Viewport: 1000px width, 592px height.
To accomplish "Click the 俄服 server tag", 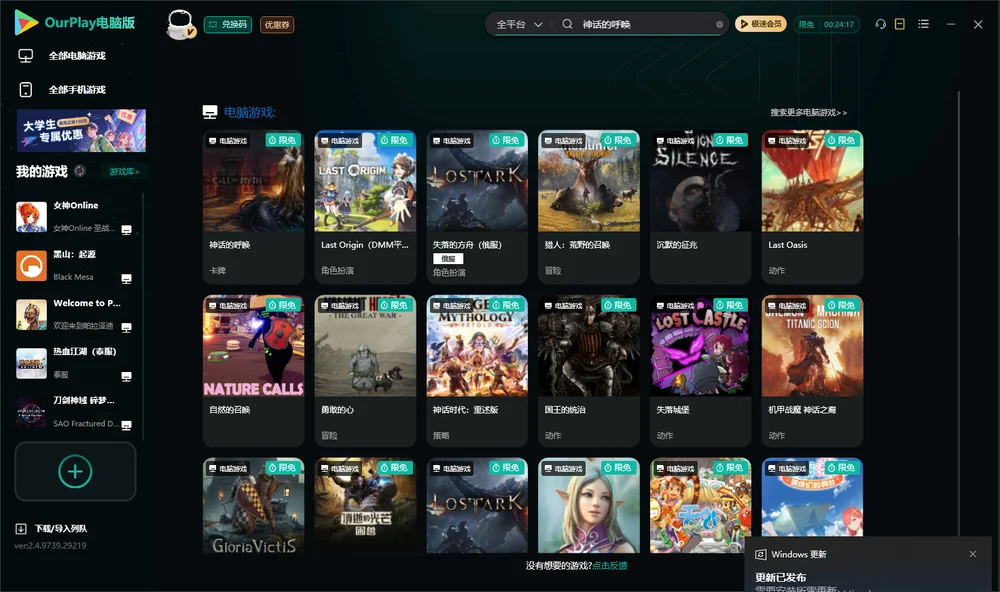I will click(x=448, y=258).
